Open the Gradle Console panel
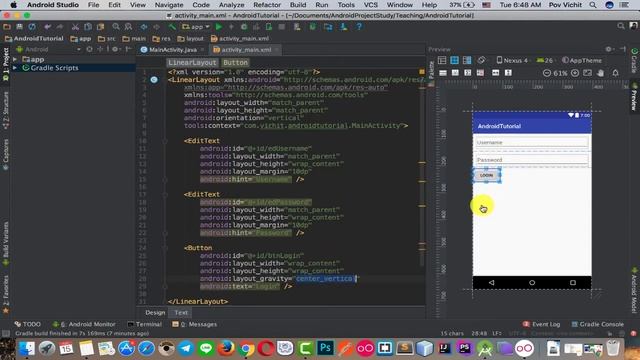The width and height of the screenshot is (640, 360). pyautogui.click(x=598, y=324)
